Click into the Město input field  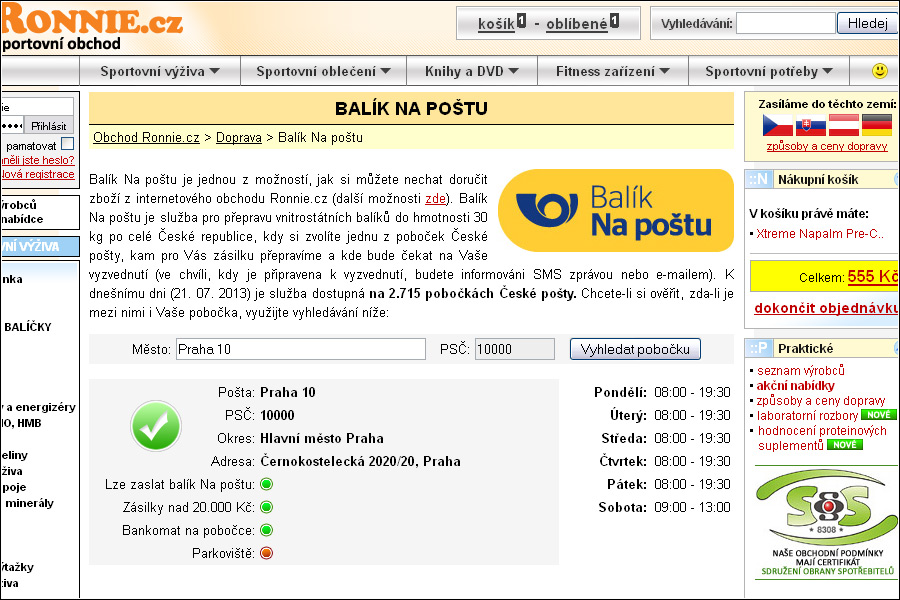(301, 349)
